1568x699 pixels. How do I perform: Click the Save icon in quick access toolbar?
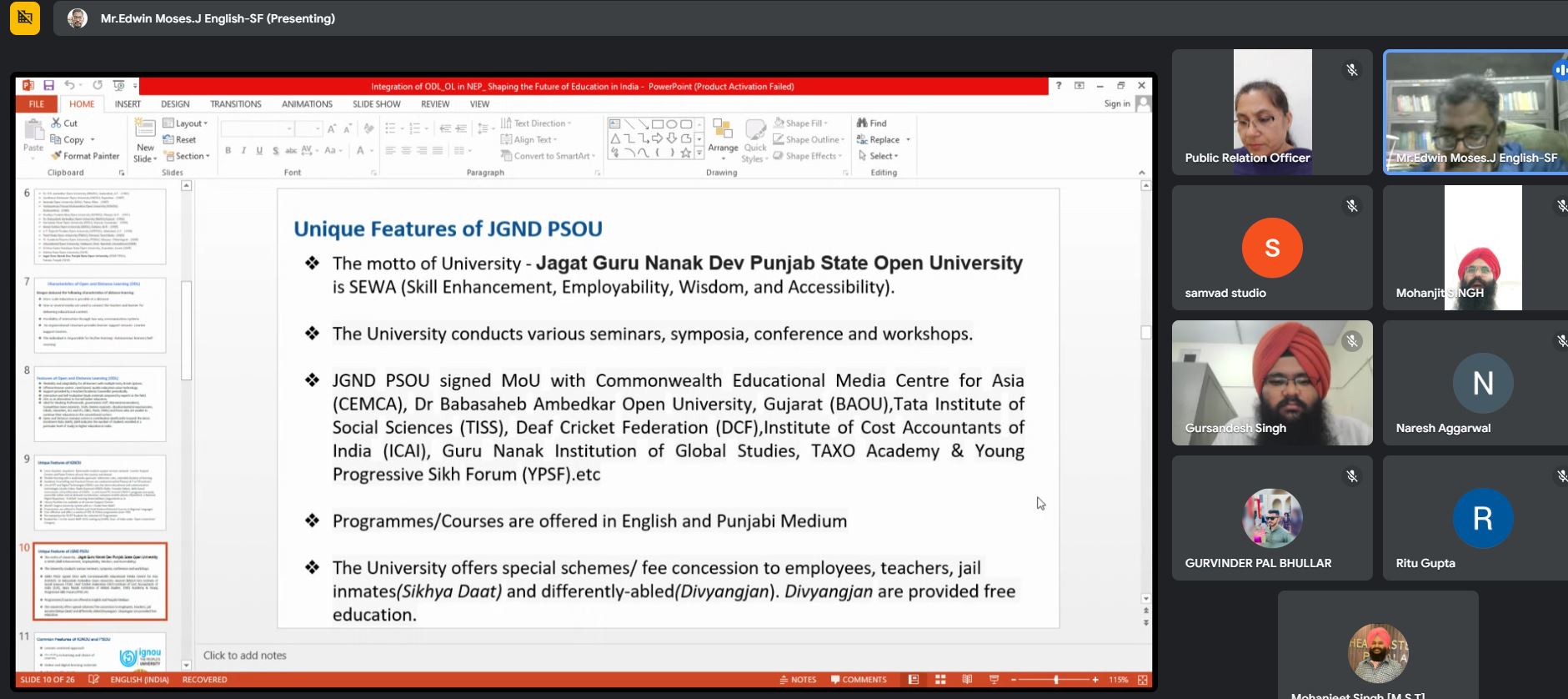[x=49, y=86]
